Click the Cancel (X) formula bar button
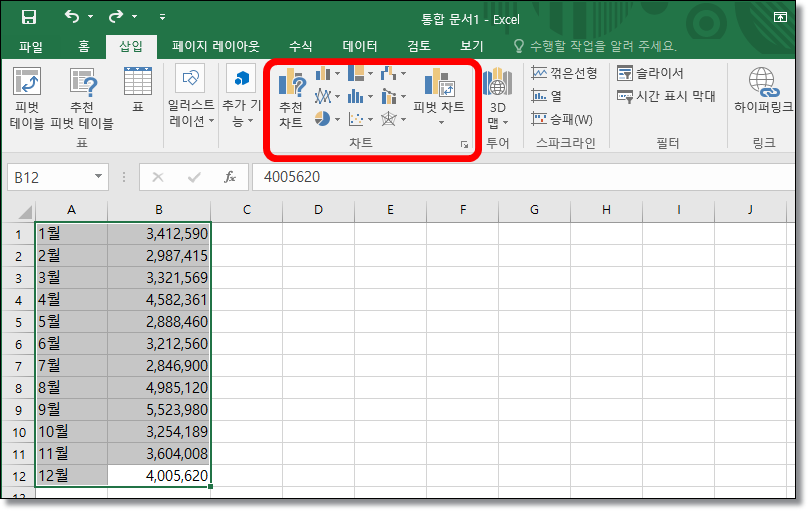This screenshot has height=526, width=808. pos(158,177)
